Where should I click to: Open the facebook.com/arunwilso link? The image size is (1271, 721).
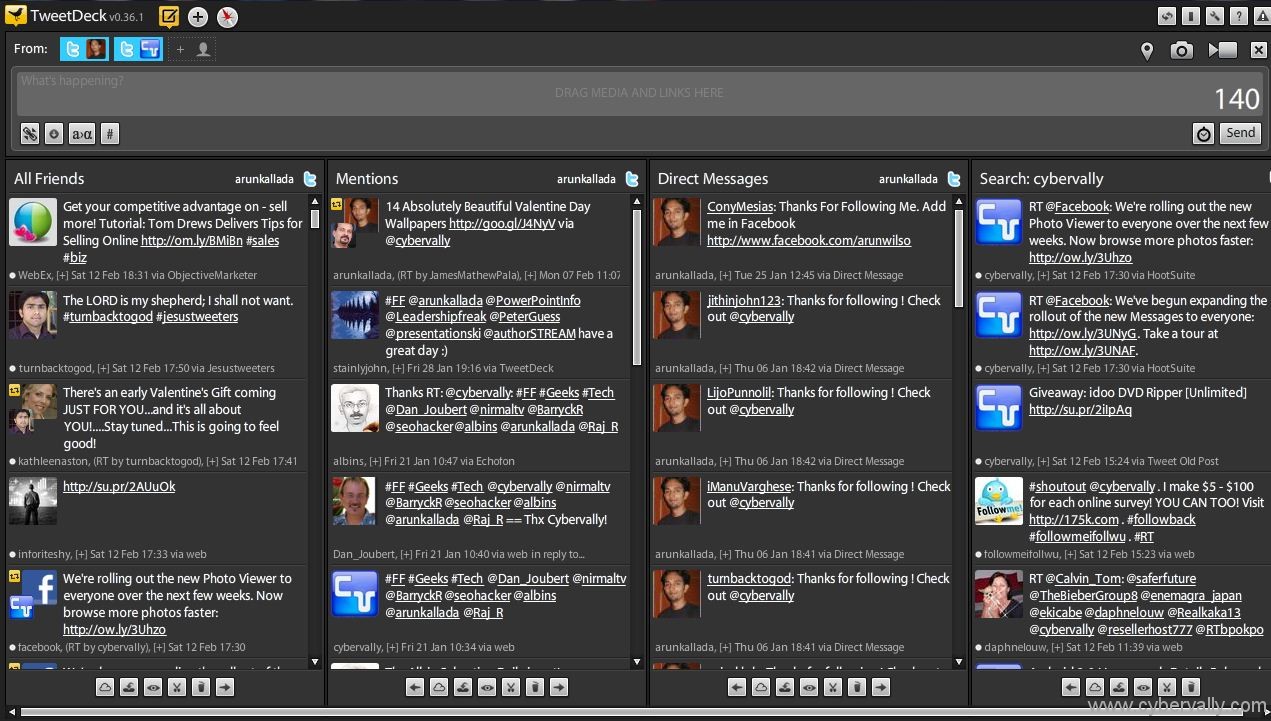(809, 241)
